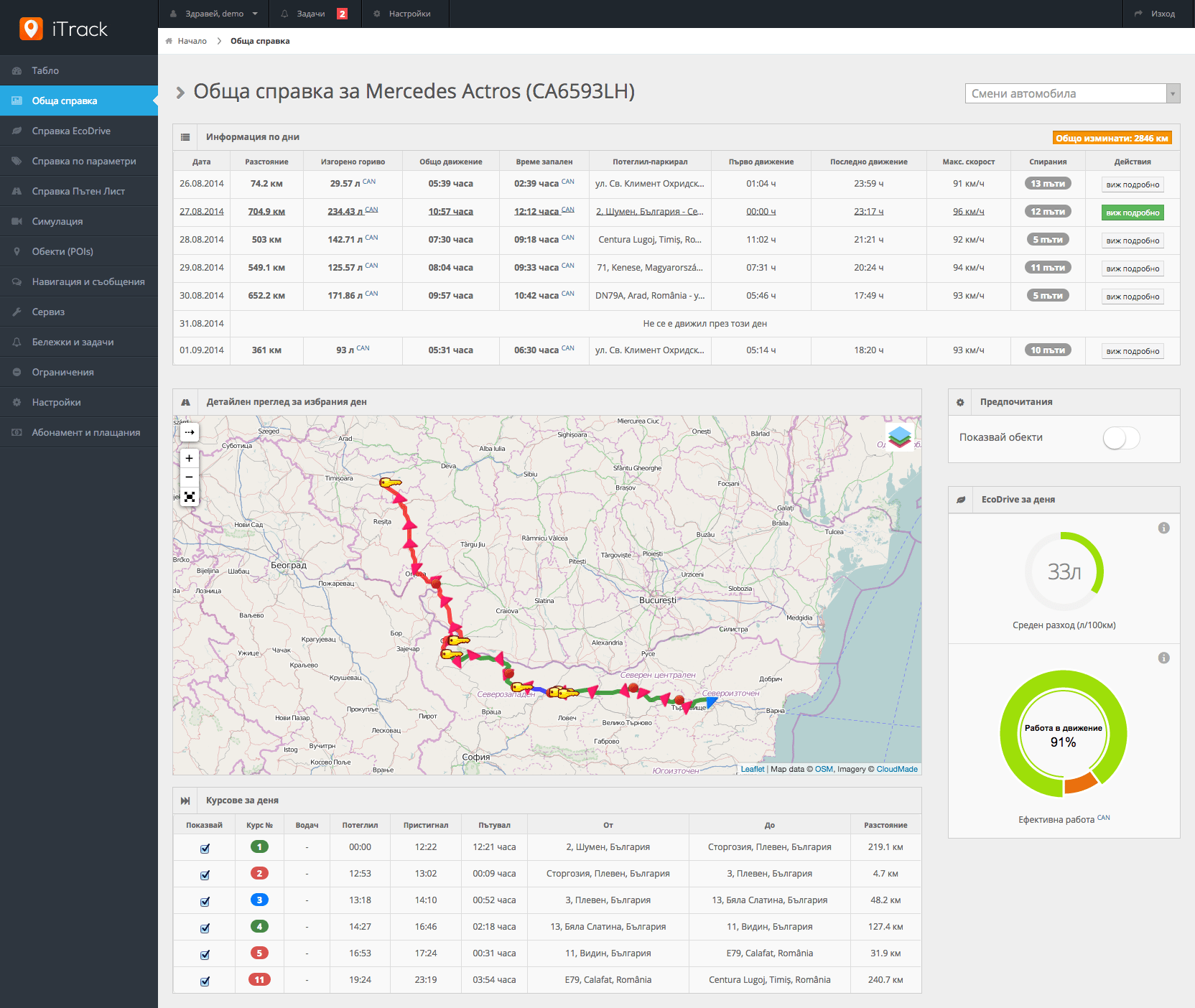The width and height of the screenshot is (1195, 1008).
Task: Click виж подробно for 26.08.2014
Action: pyautogui.click(x=1133, y=185)
